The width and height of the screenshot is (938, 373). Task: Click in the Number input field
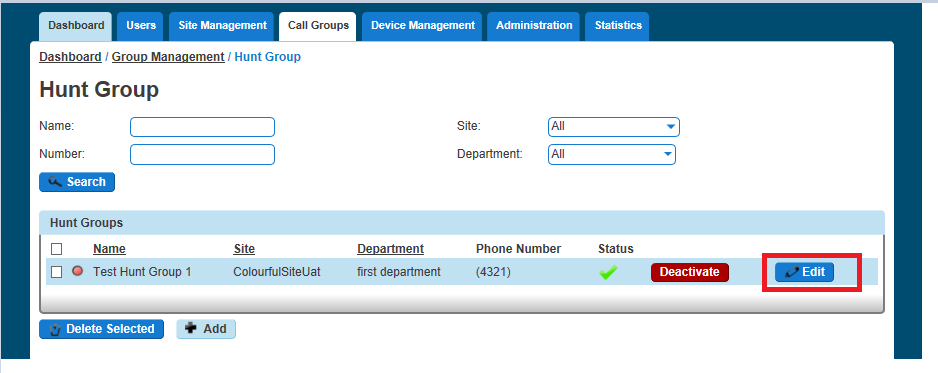(202, 154)
